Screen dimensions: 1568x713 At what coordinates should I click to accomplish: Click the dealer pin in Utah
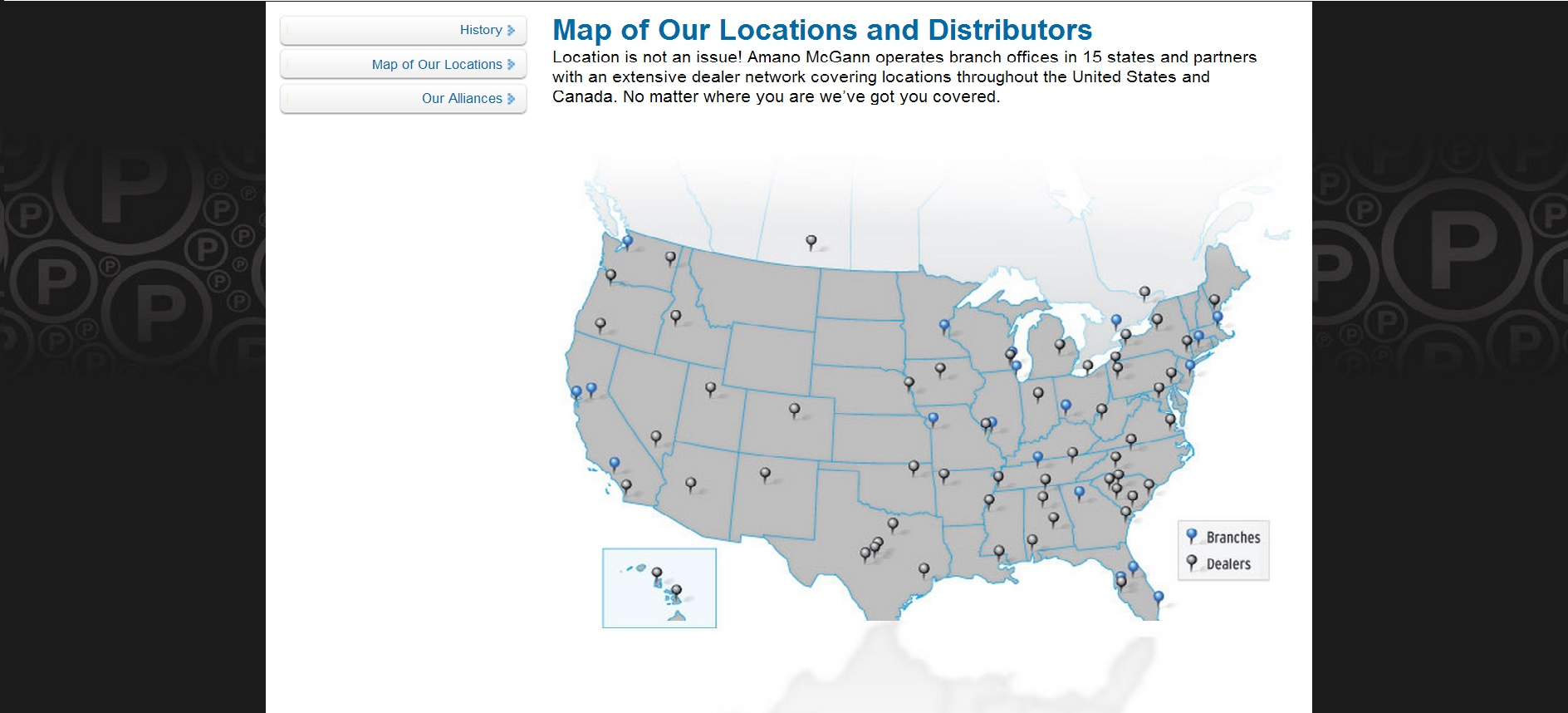click(710, 387)
